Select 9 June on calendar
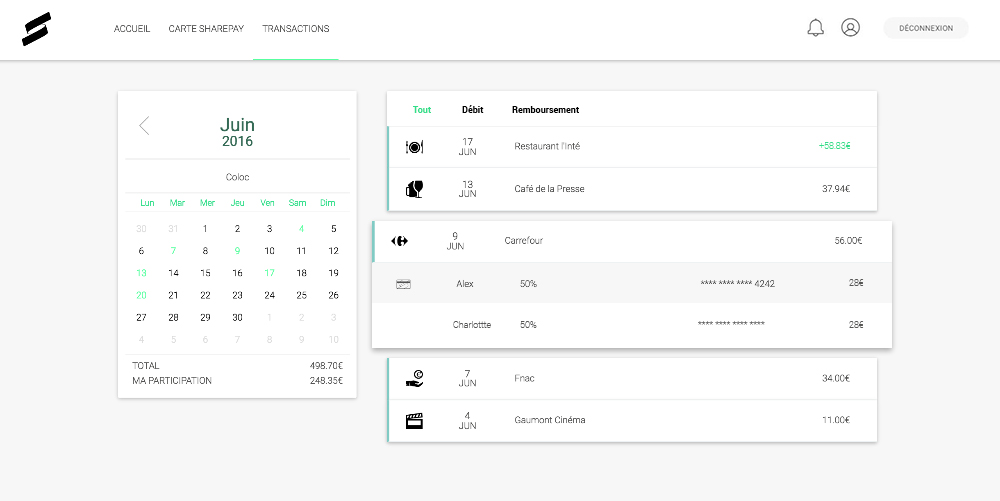Image resolution: width=1000 pixels, height=501 pixels. [237, 251]
